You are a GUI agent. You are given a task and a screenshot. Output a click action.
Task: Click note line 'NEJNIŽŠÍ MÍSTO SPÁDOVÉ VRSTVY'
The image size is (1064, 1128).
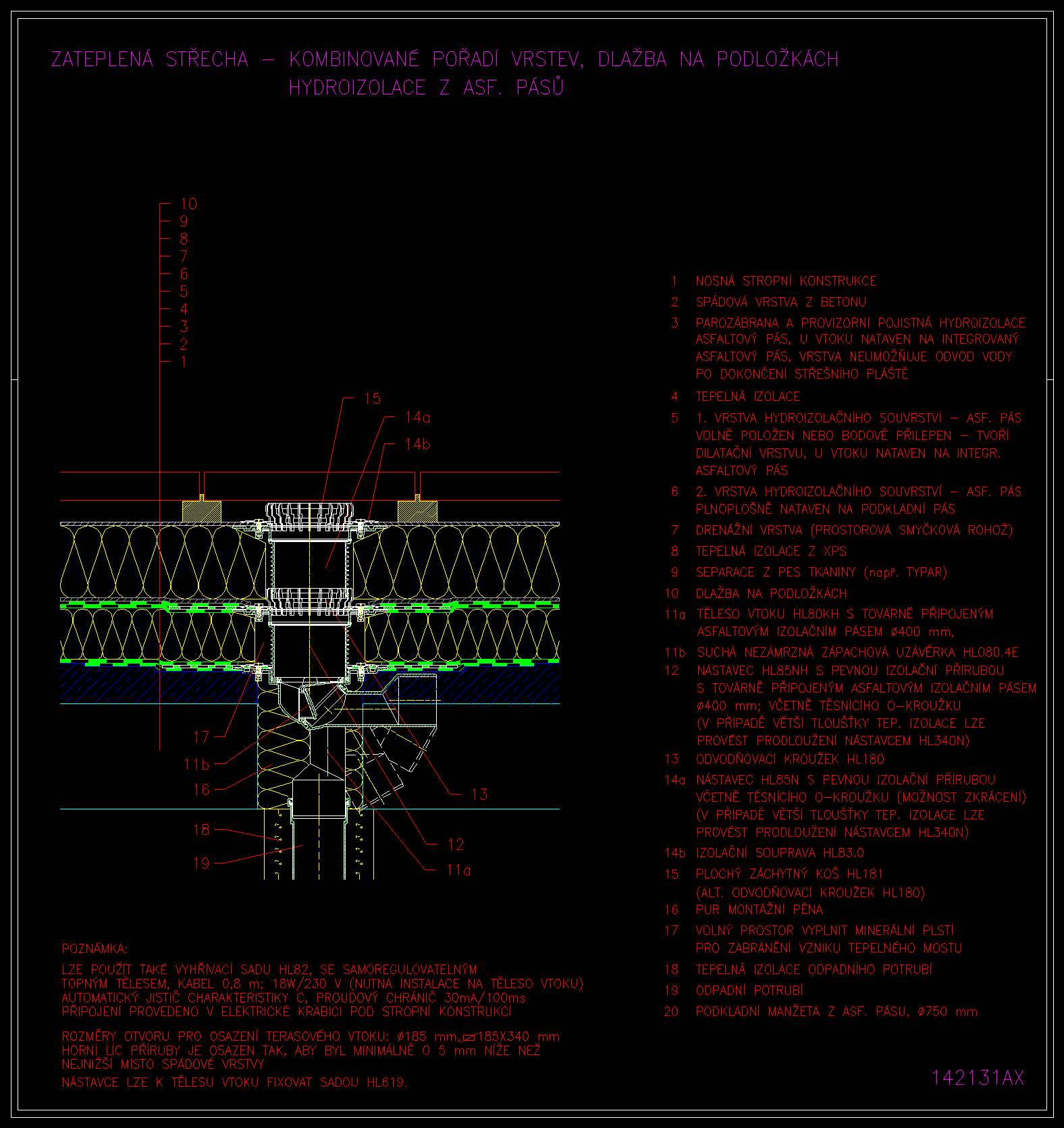coord(163,1064)
